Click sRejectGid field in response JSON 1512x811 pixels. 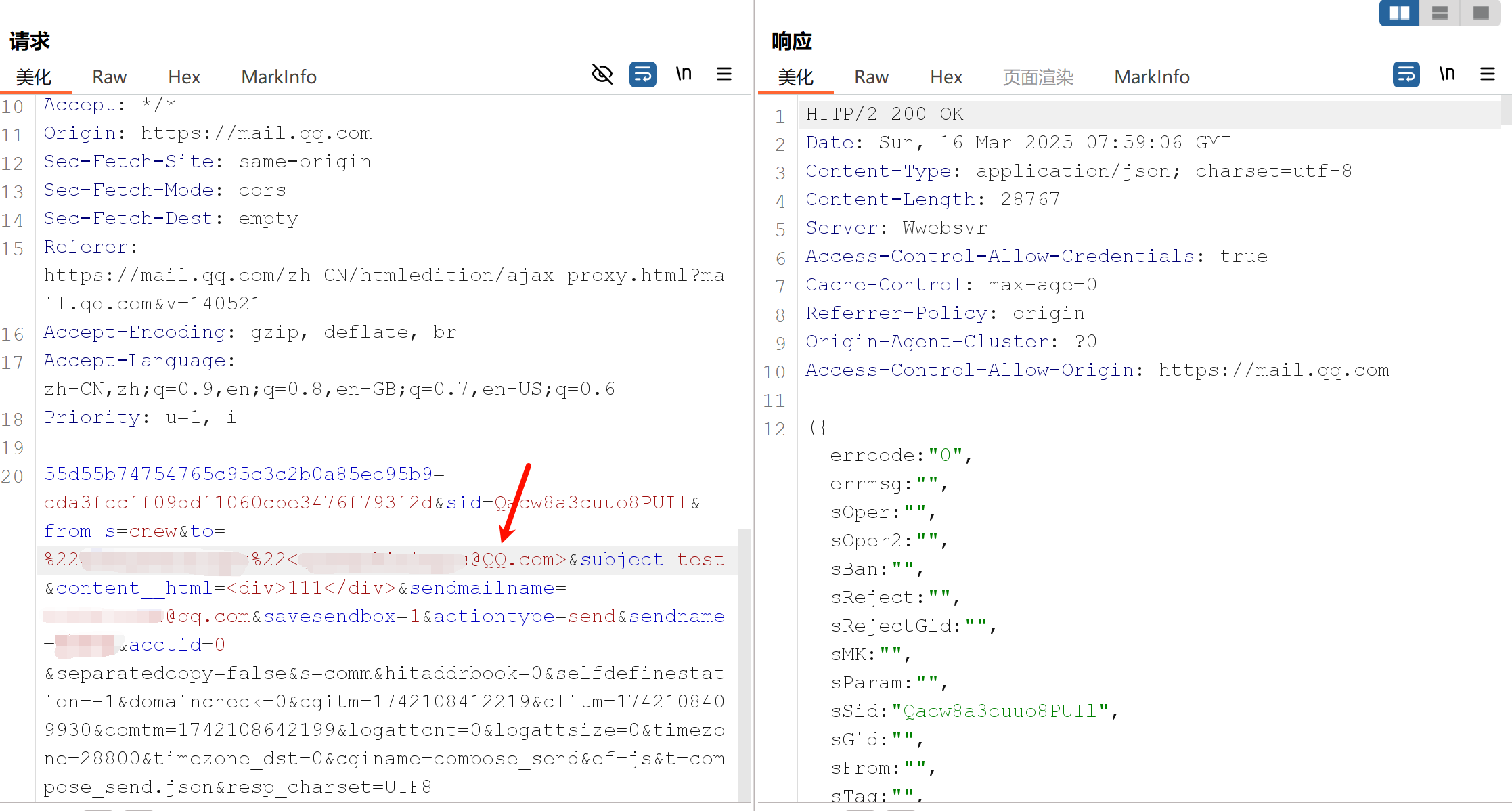pyautogui.click(x=914, y=626)
